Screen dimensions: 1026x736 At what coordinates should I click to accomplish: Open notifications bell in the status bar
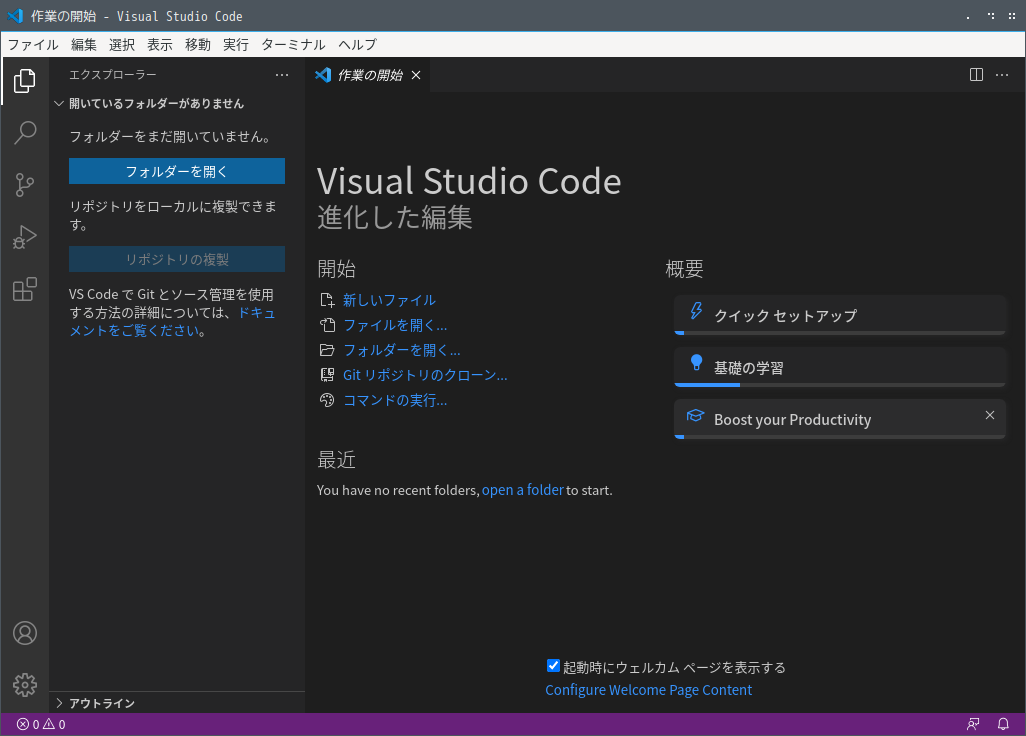[1003, 724]
